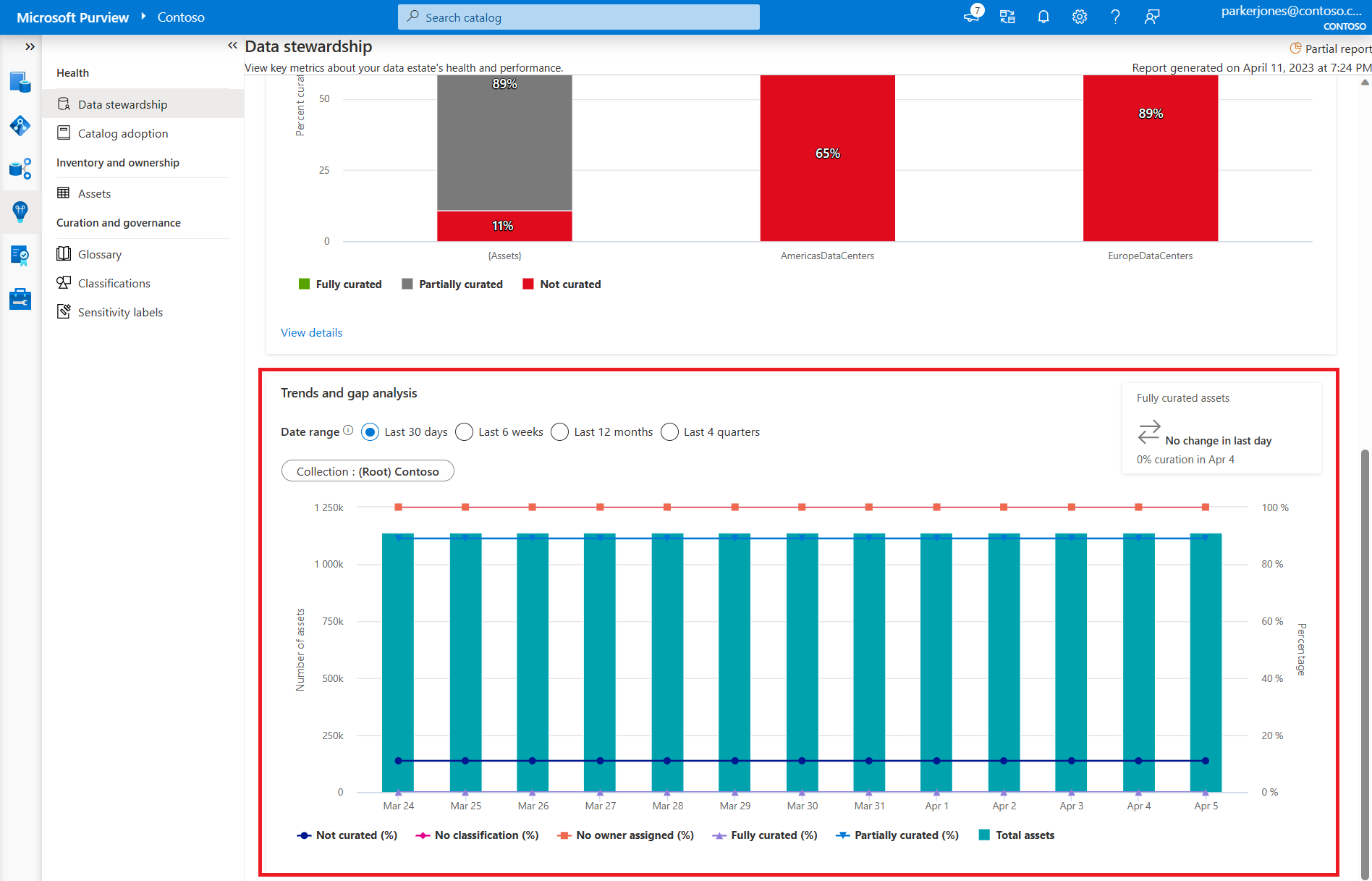Screen dimensions: 1372x881
Task: Open Catalog adoption in the side menu
Action: [x=122, y=133]
